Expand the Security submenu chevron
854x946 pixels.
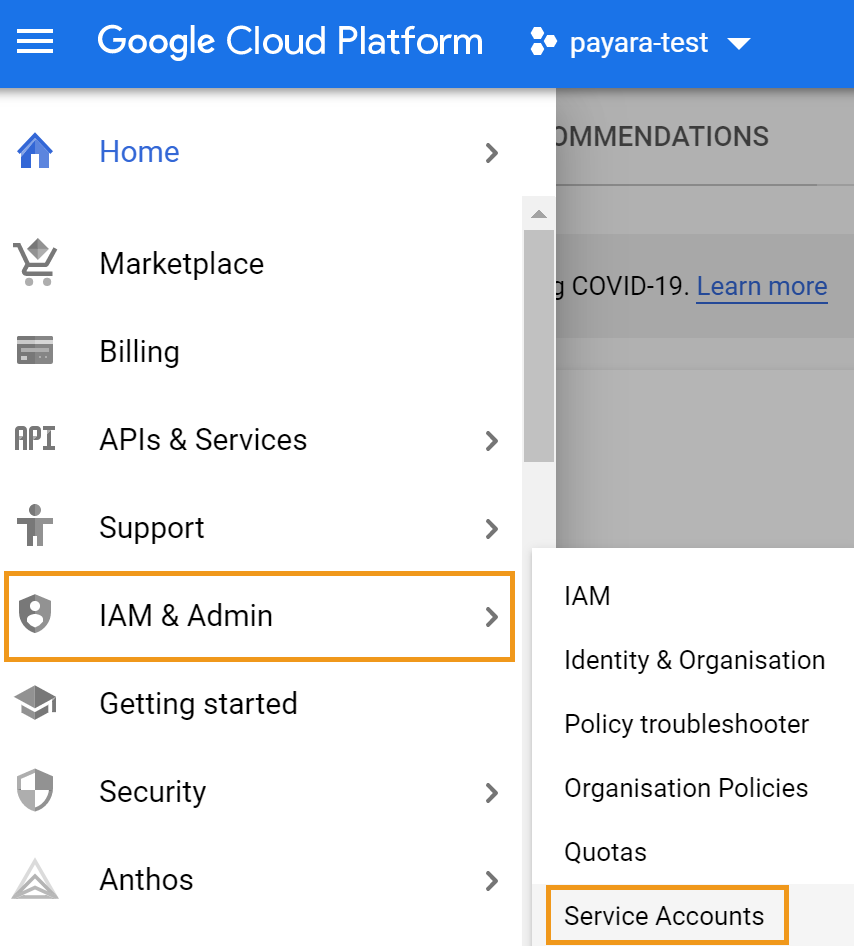[491, 793]
